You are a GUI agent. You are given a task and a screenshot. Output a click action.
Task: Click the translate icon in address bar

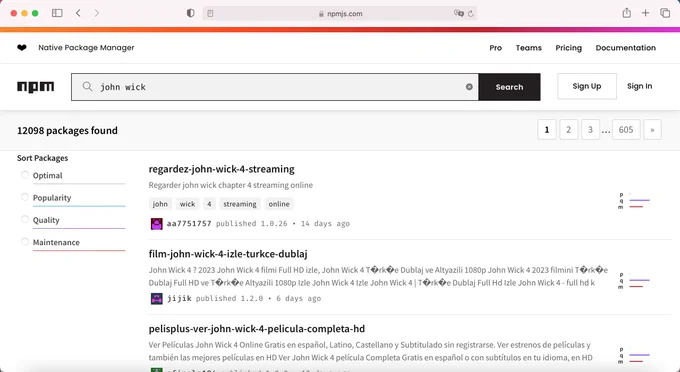tap(458, 13)
